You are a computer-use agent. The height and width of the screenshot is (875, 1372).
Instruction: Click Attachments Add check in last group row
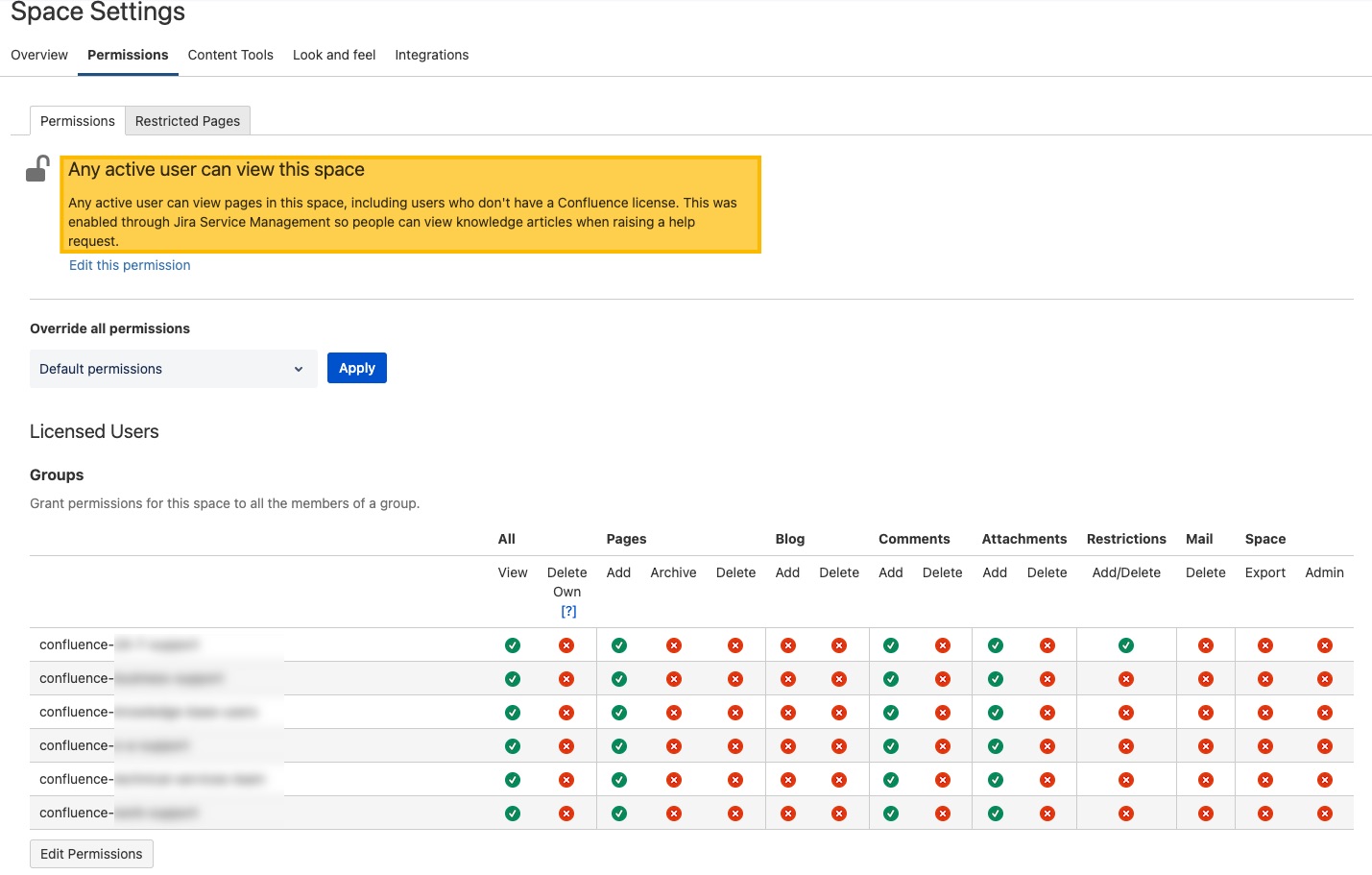996,814
